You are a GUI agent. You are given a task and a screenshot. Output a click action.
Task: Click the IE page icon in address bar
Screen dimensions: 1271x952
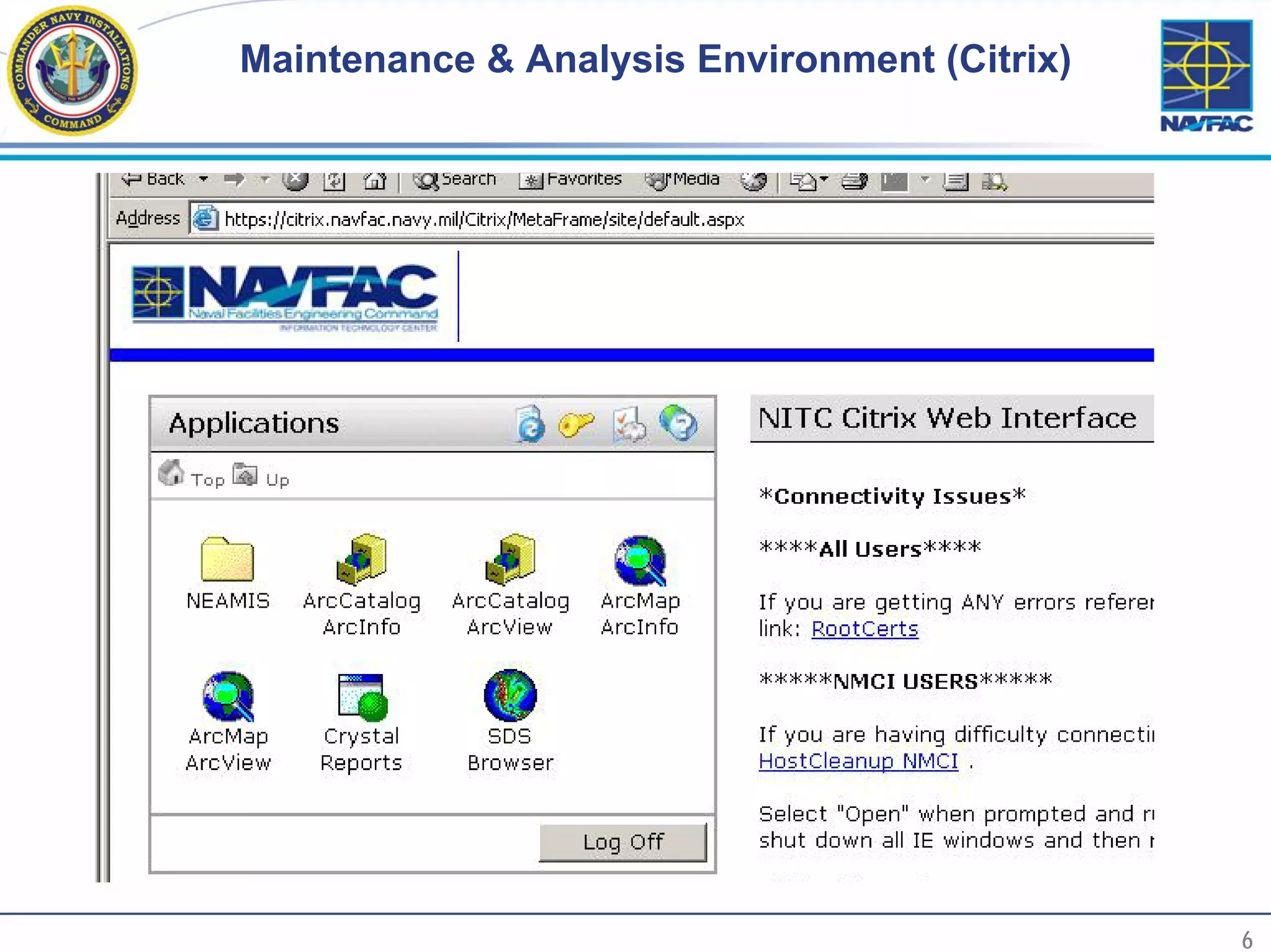click(x=205, y=218)
